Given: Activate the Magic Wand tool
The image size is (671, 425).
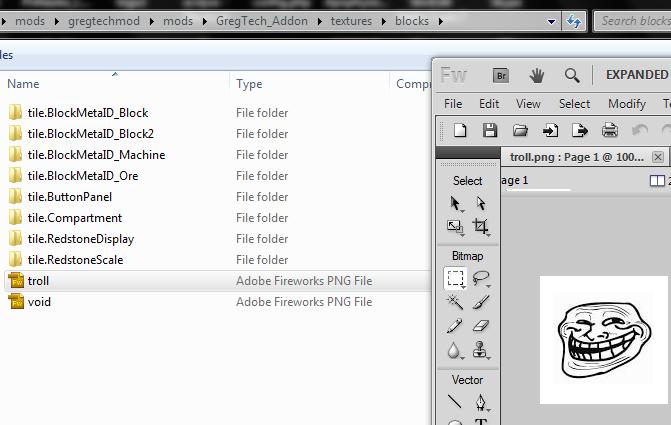Looking at the screenshot, I should (455, 302).
